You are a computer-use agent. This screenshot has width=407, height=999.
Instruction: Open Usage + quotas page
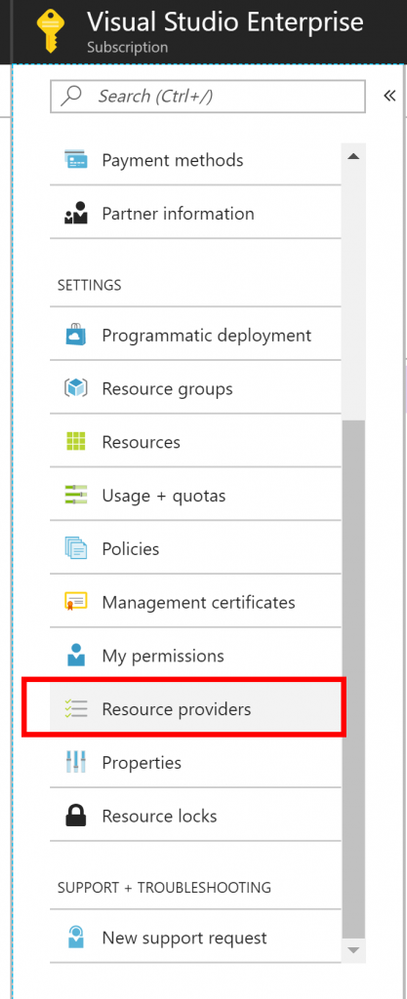[x=196, y=495]
